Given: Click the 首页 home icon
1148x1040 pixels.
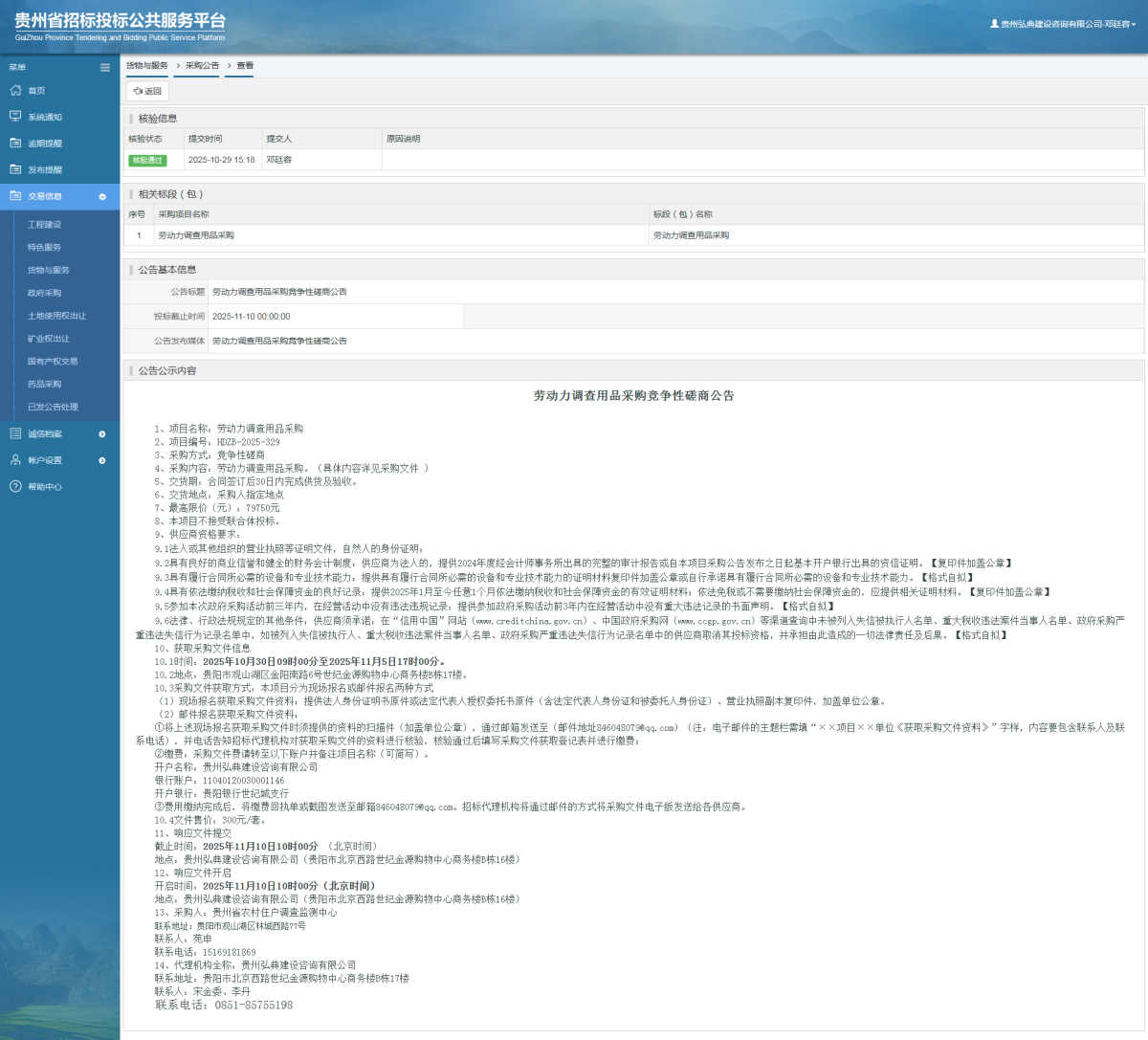Looking at the screenshot, I should point(15,91).
